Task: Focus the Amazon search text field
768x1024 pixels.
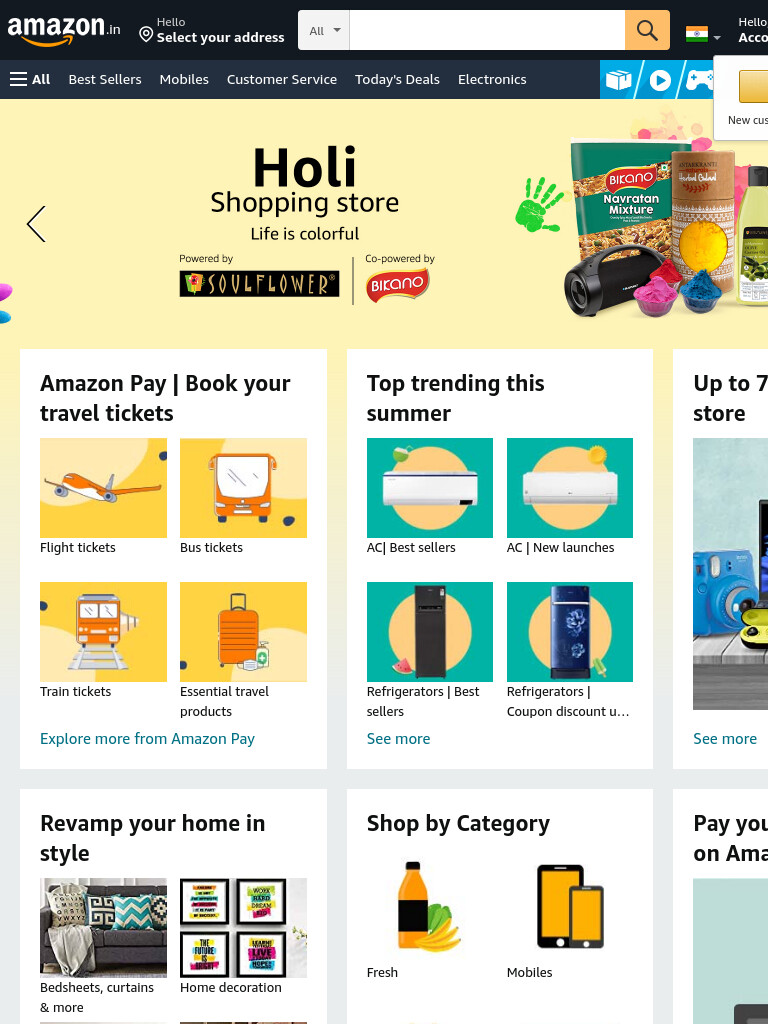Action: point(487,30)
